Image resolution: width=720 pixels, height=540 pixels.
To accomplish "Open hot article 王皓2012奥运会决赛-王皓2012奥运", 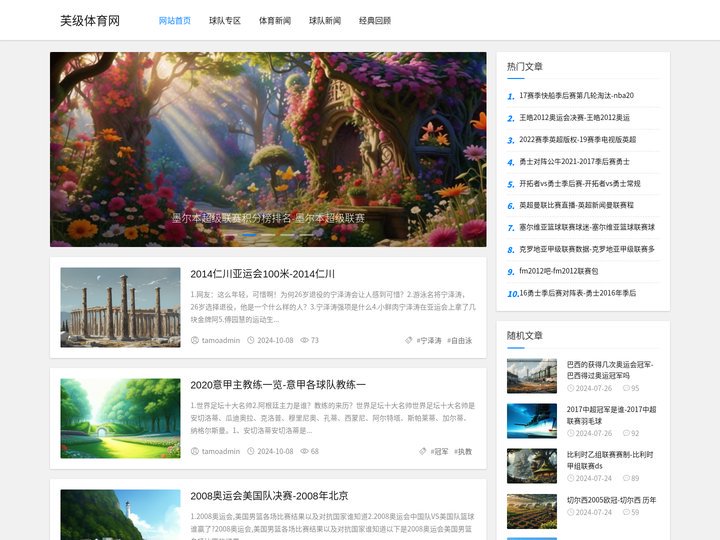I will 574,118.
